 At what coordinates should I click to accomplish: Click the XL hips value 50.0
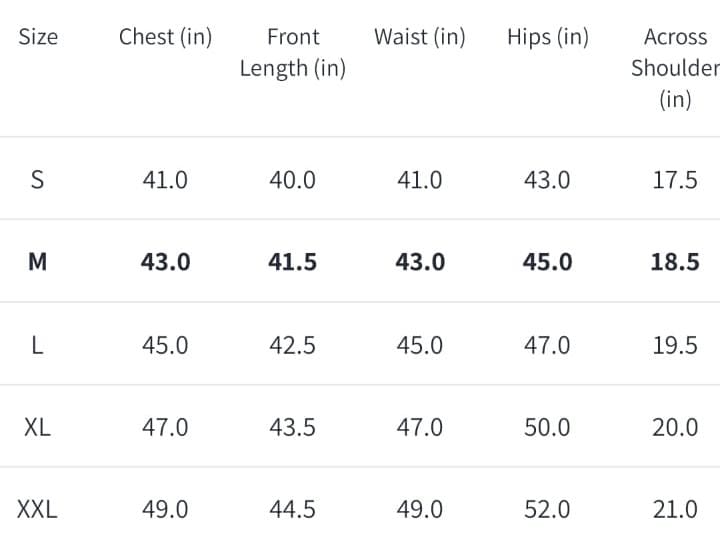547,427
